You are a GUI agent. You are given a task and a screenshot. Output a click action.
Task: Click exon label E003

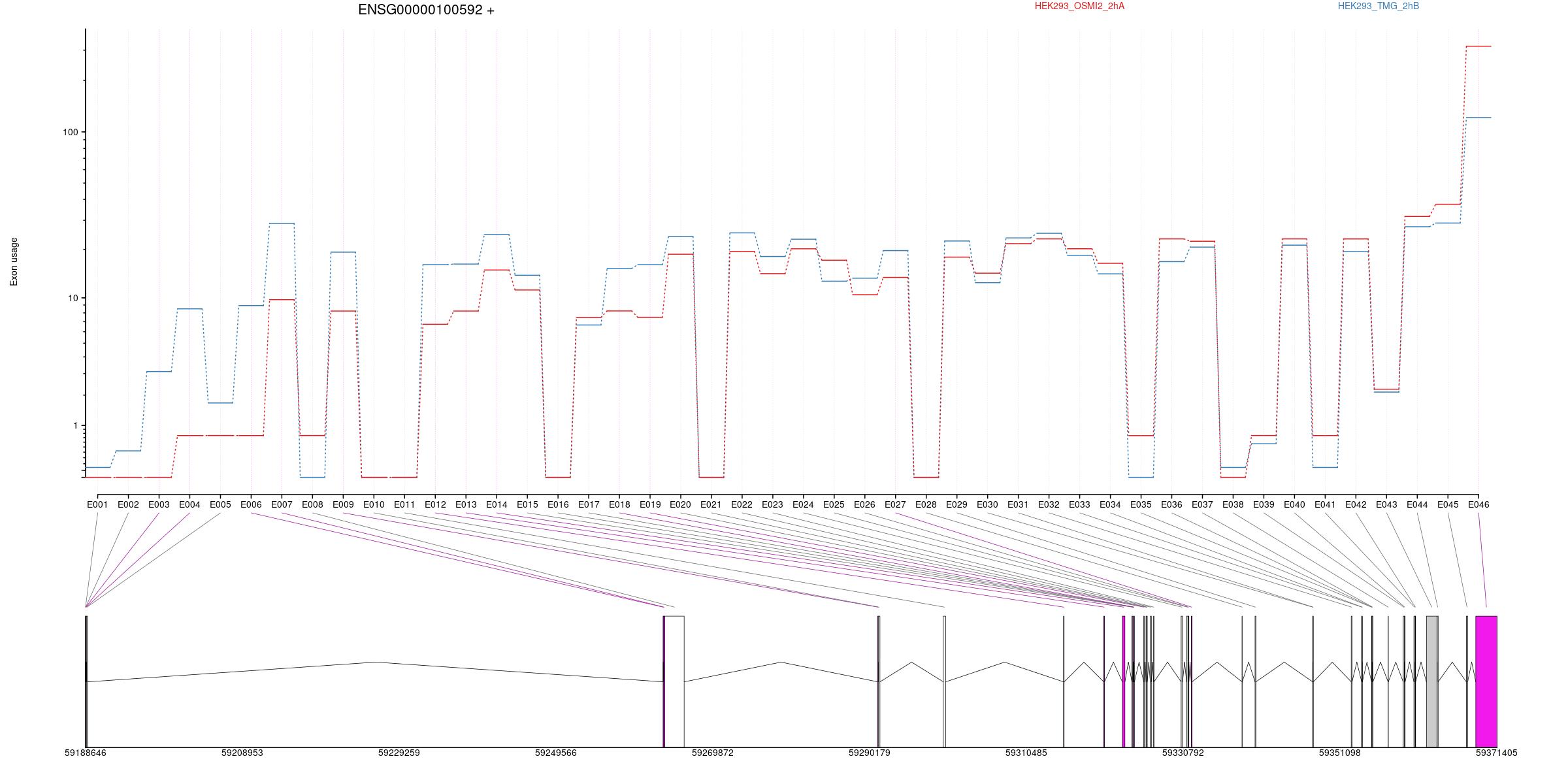[159, 504]
